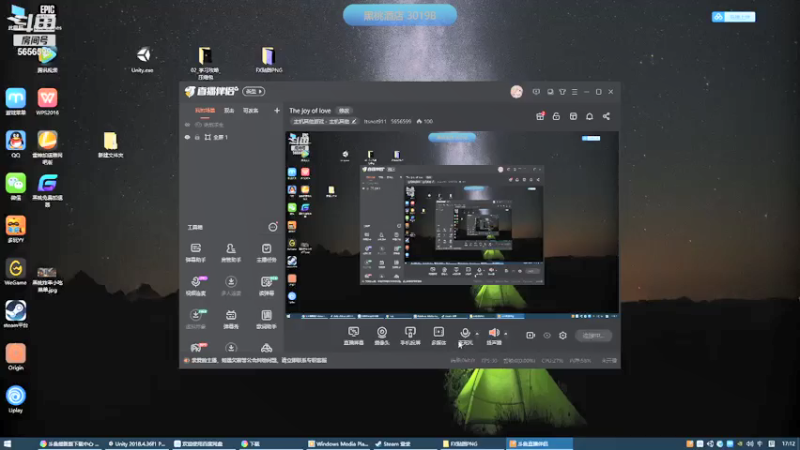
Task: Toggle the preview eye icon next to the gear
Action: (547, 335)
